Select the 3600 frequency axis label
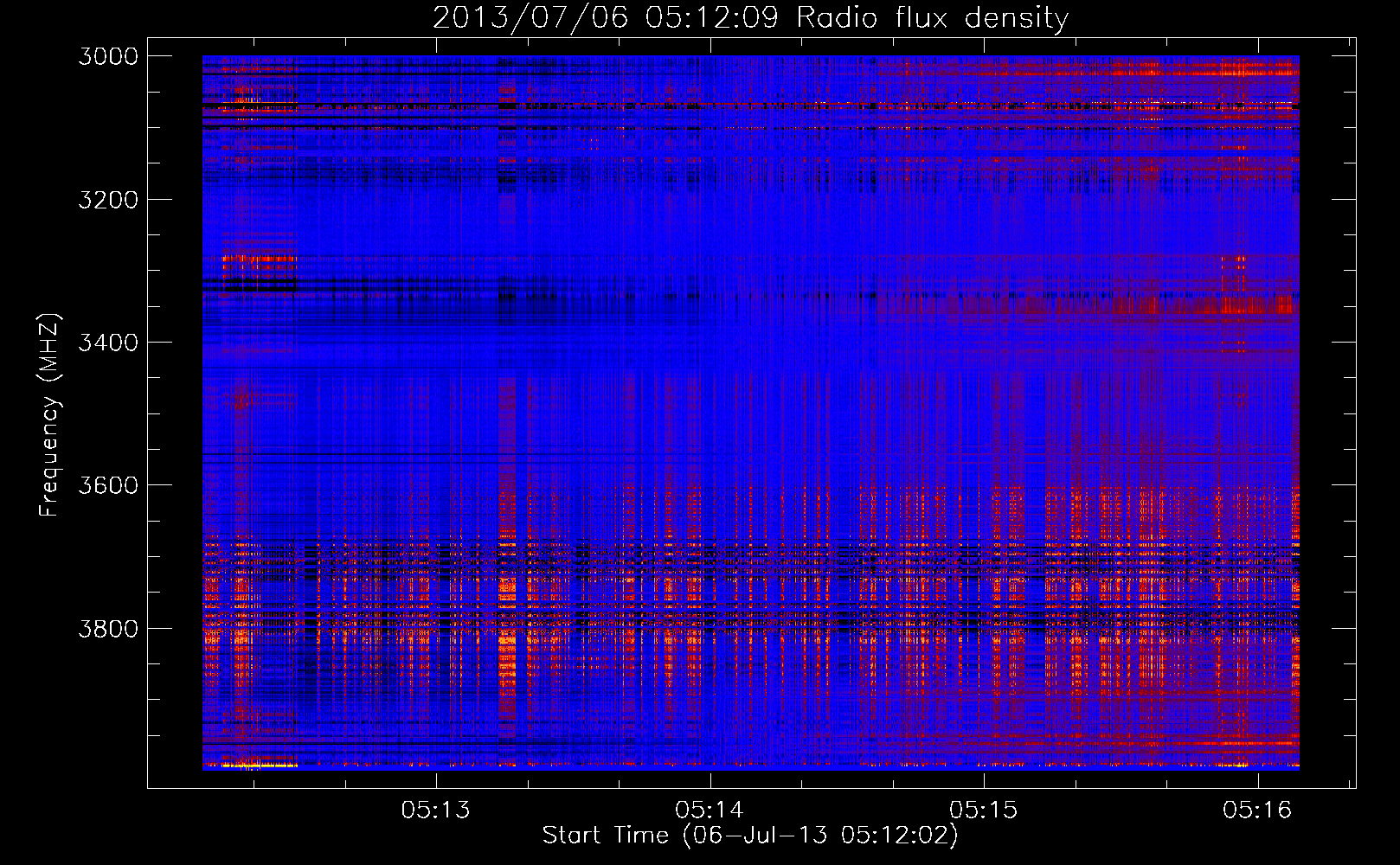This screenshot has width=1400, height=865. click(108, 485)
